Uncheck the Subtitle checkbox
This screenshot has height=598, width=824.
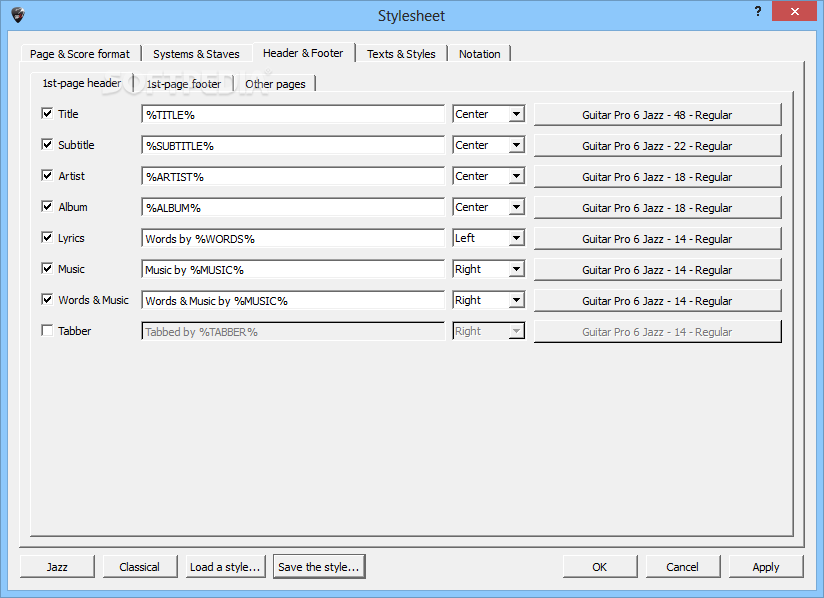click(47, 144)
